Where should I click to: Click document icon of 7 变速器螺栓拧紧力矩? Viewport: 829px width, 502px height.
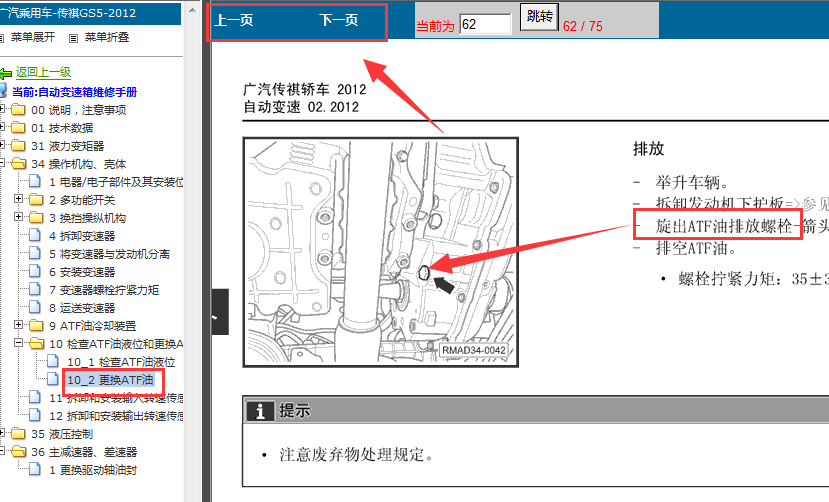point(35,289)
